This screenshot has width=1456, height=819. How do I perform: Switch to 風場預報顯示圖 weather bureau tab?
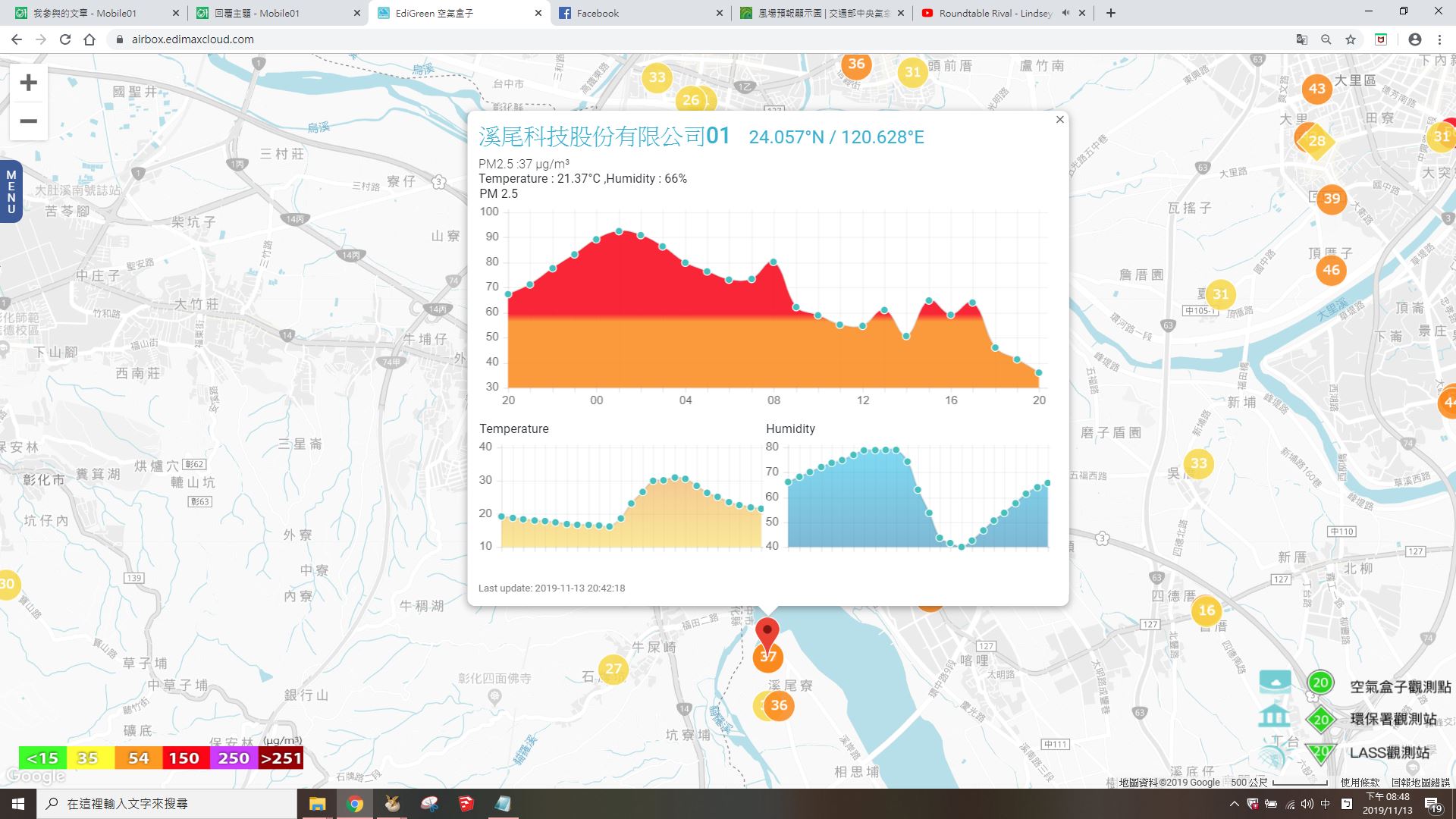823,13
